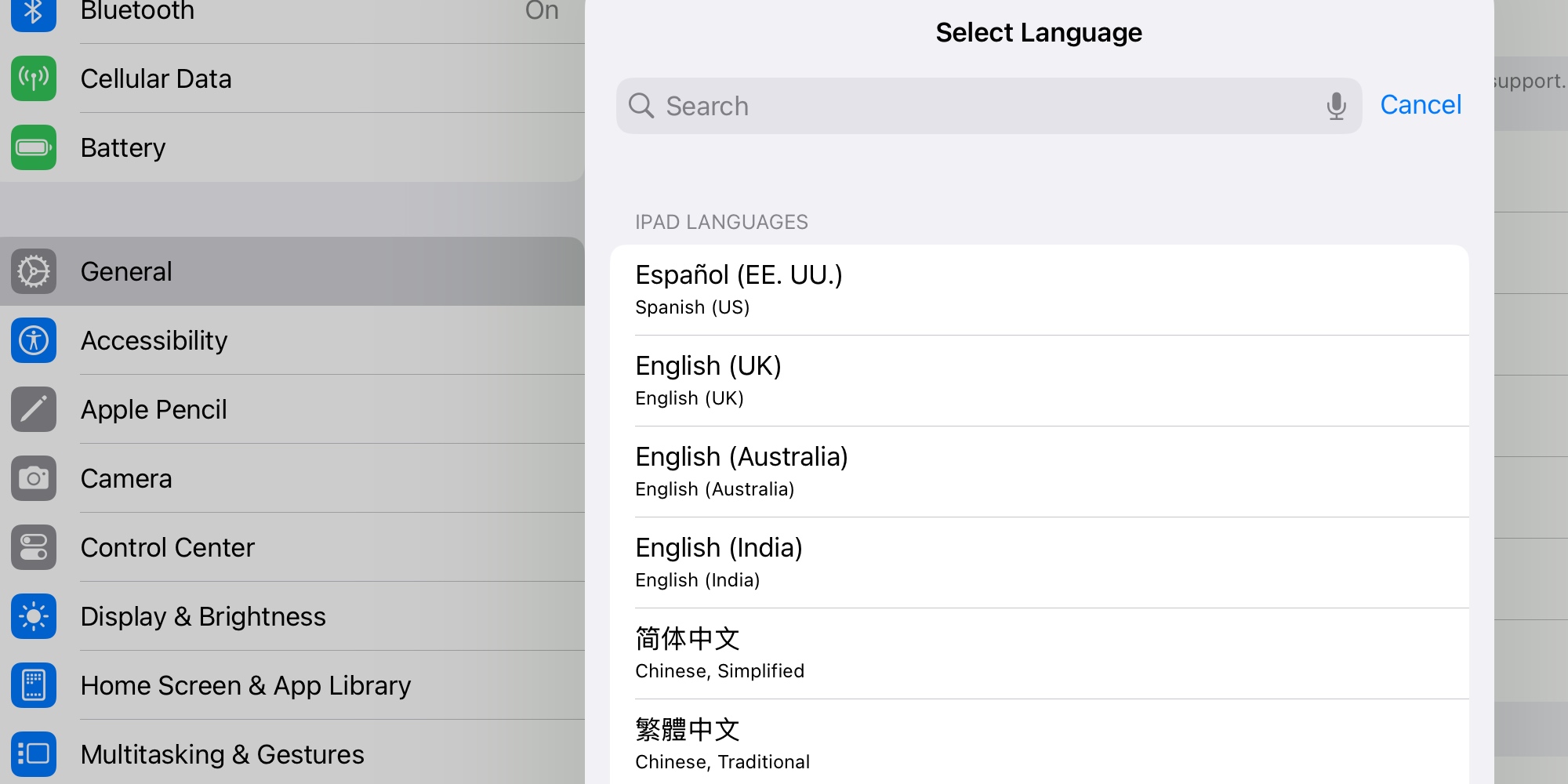Click the Bluetooth icon in sidebar
The image size is (1568, 784).
point(33,11)
